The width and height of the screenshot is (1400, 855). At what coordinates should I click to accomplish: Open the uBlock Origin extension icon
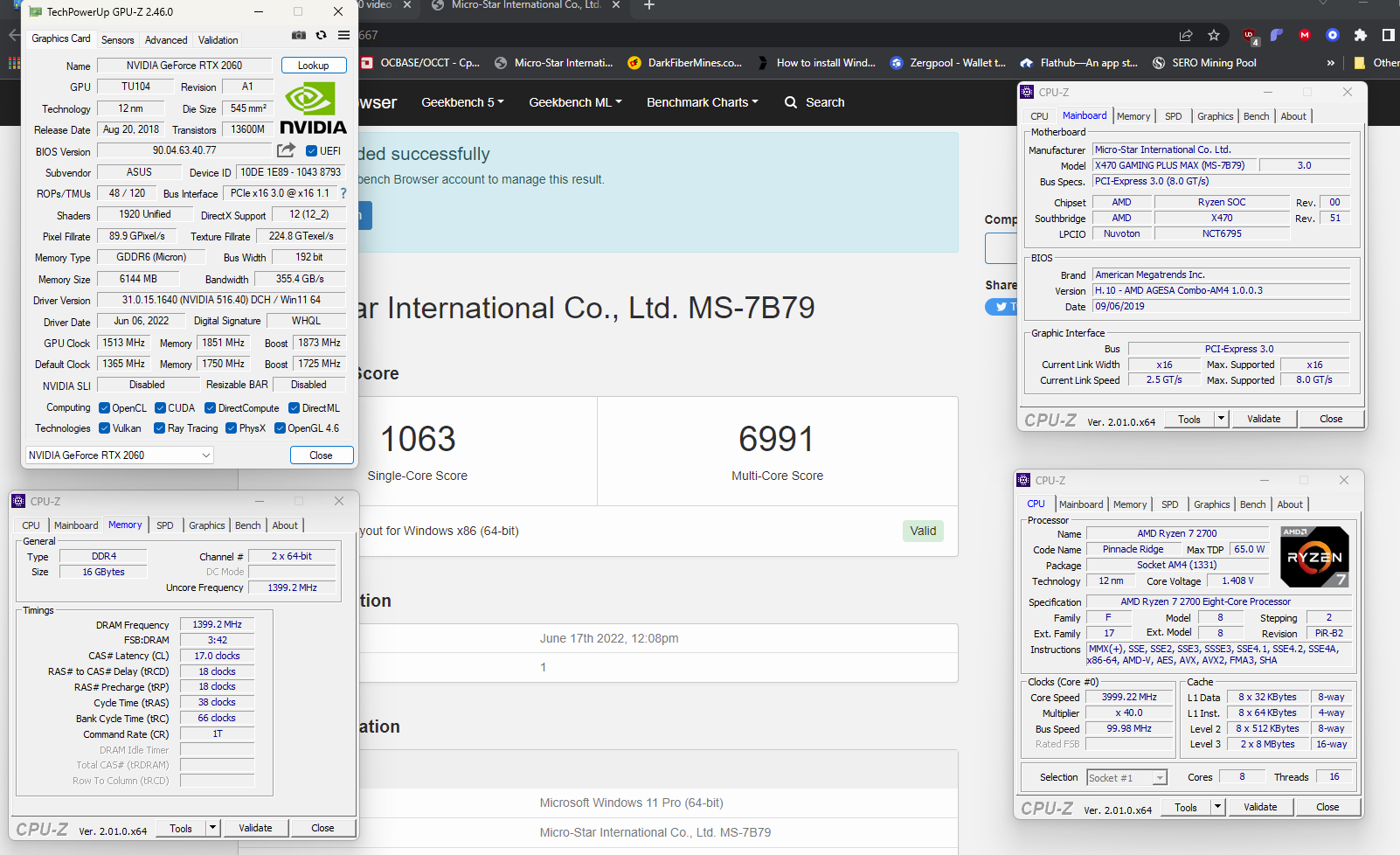tap(1250, 36)
